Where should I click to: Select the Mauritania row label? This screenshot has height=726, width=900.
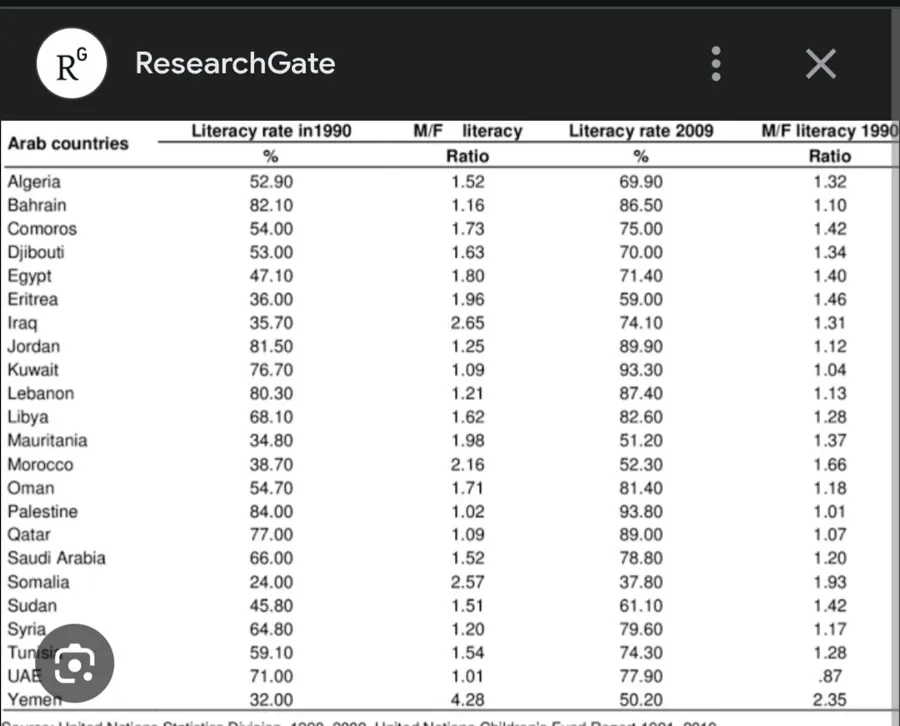click(x=47, y=441)
